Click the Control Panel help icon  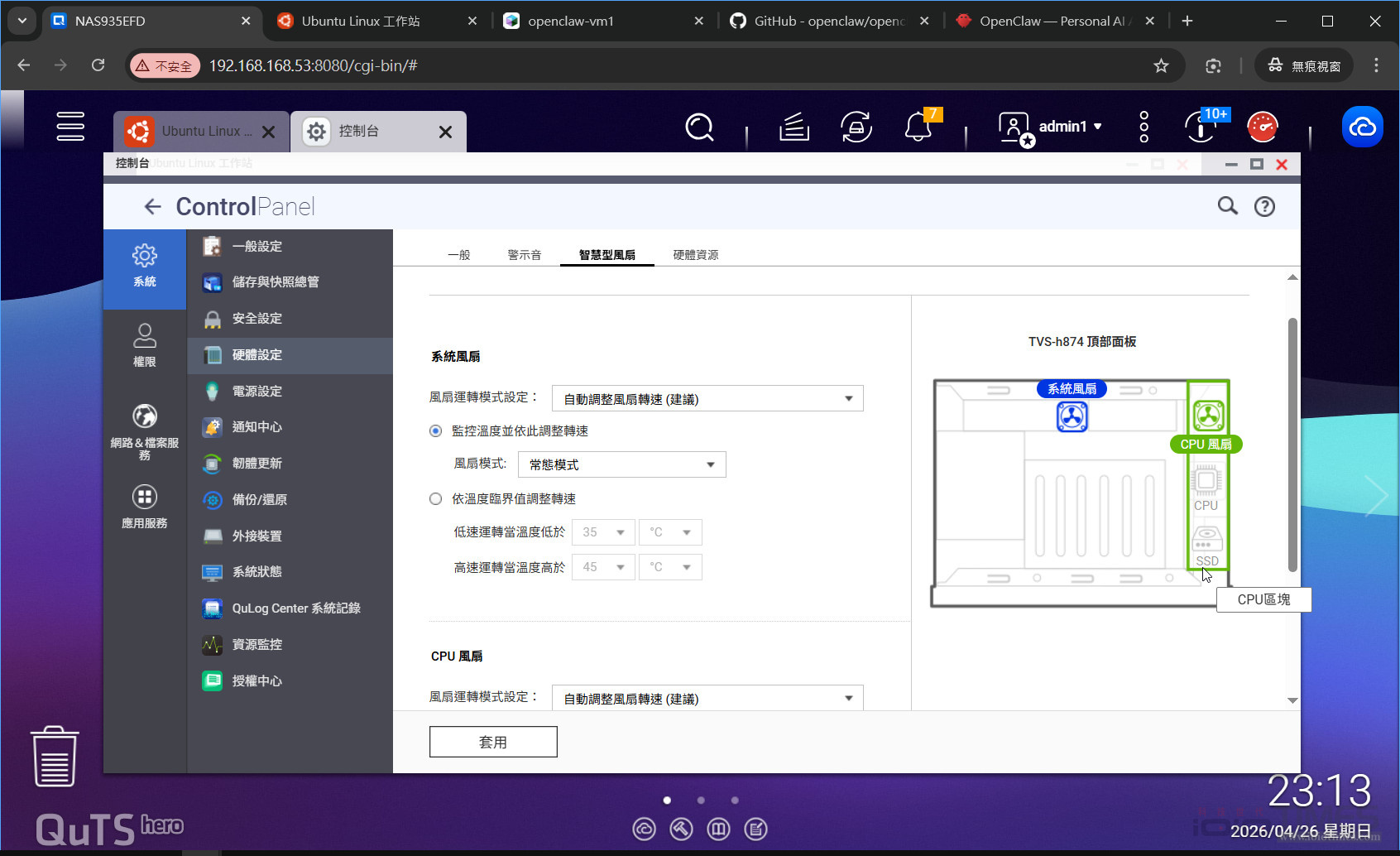(1264, 207)
